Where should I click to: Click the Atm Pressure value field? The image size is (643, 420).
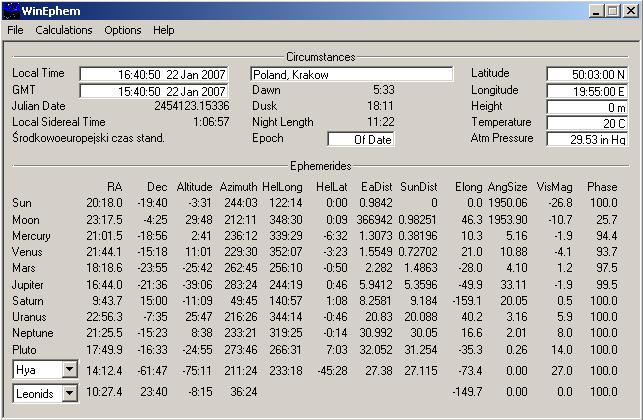(x=587, y=139)
